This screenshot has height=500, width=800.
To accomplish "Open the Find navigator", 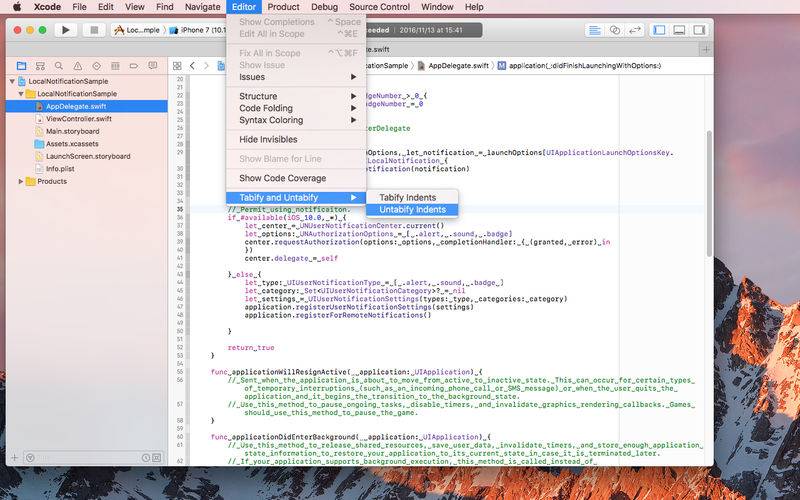I will coord(59,66).
